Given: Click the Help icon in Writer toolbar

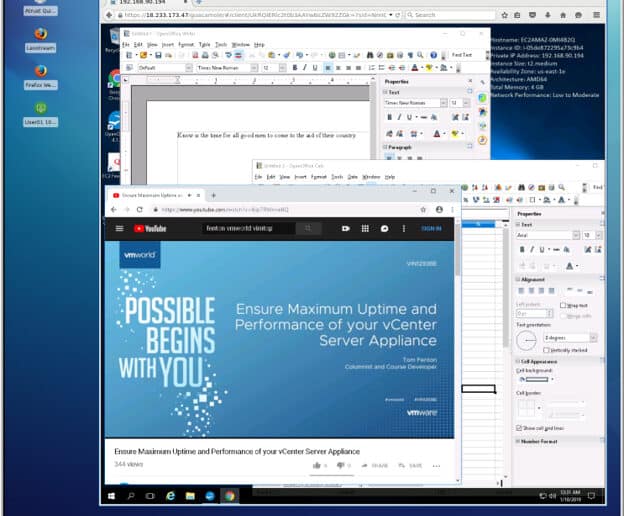Looking at the screenshot, I should [x=433, y=55].
